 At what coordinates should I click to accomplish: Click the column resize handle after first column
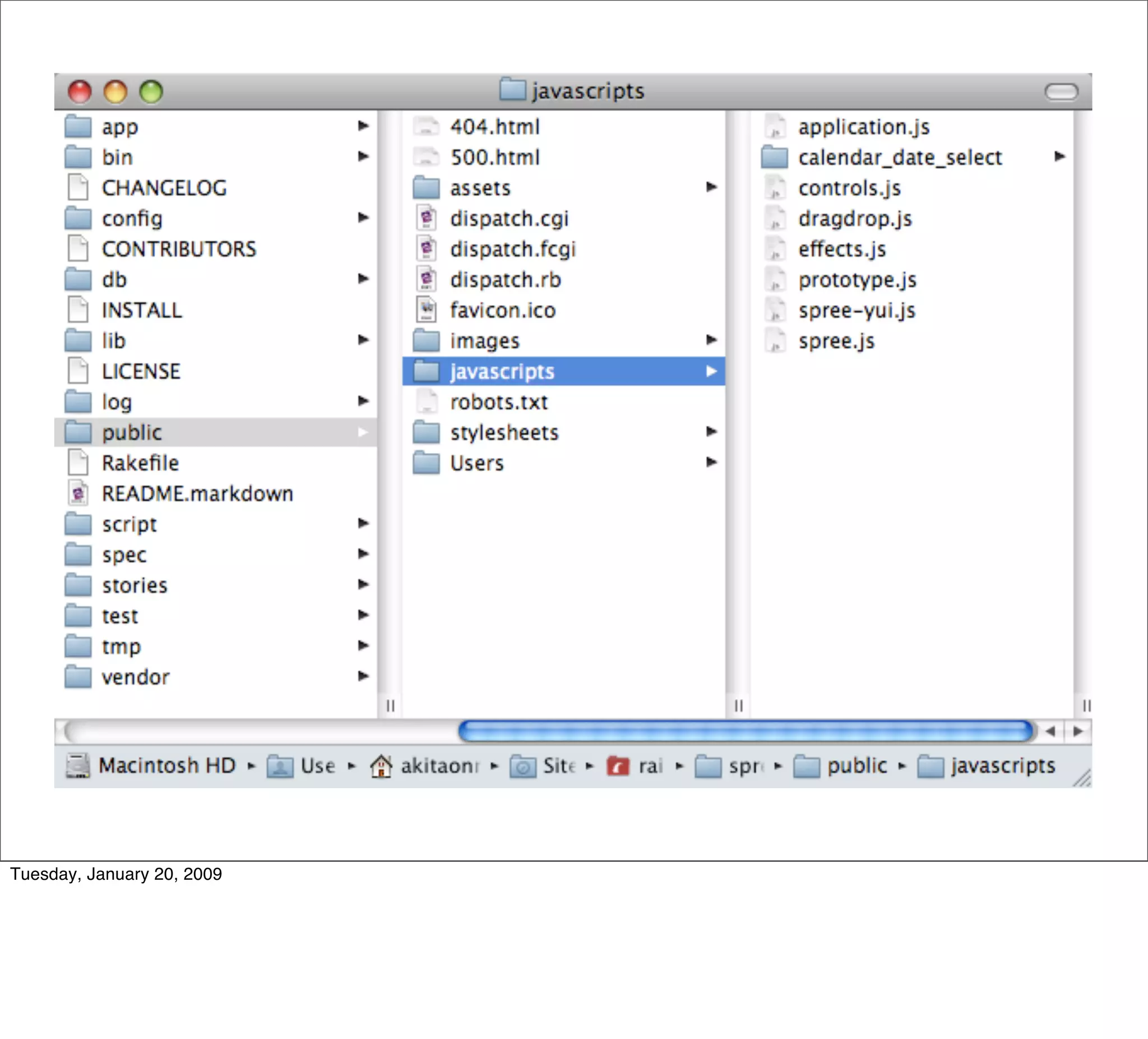[391, 706]
